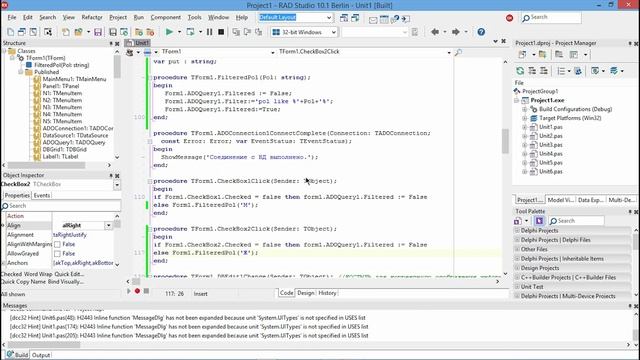Image resolution: width=640 pixels, height=360 pixels.
Task: Click the Save Desktop layout icon
Action: coord(344,18)
